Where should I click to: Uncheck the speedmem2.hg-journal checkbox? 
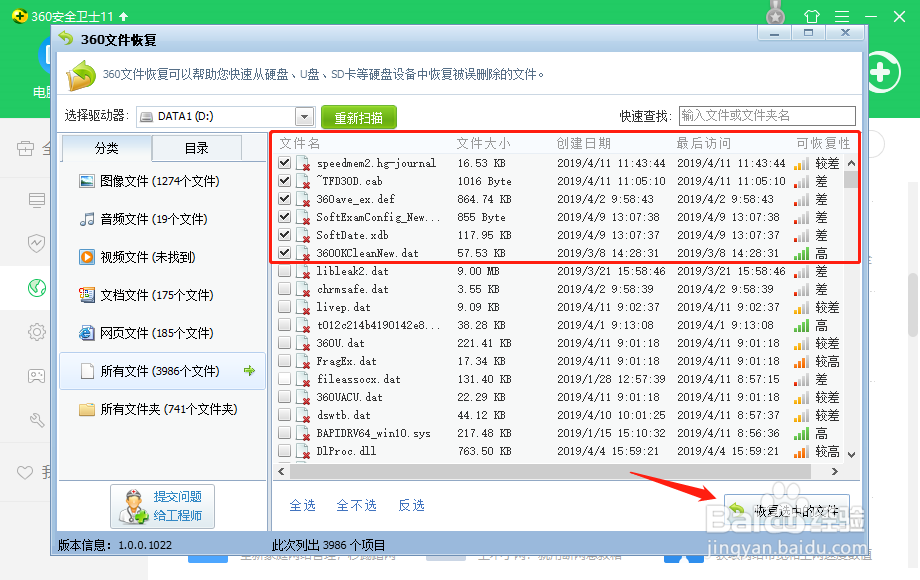pos(285,162)
